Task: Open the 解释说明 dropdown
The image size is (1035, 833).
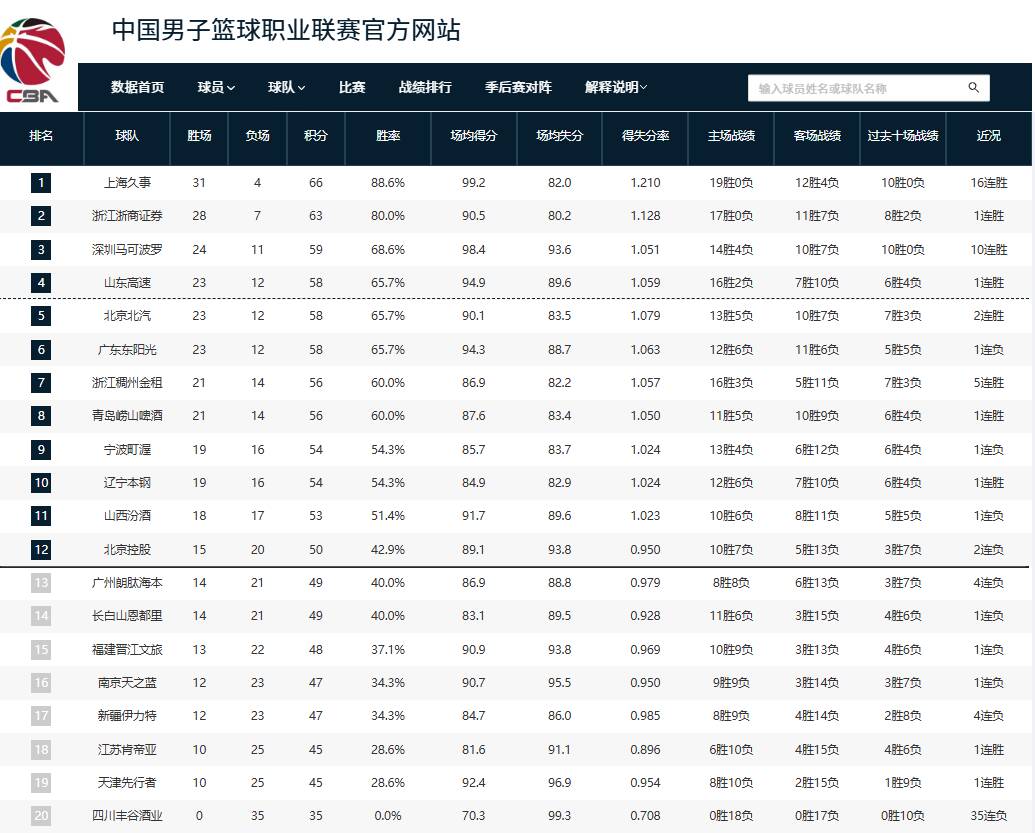Action: click(616, 88)
